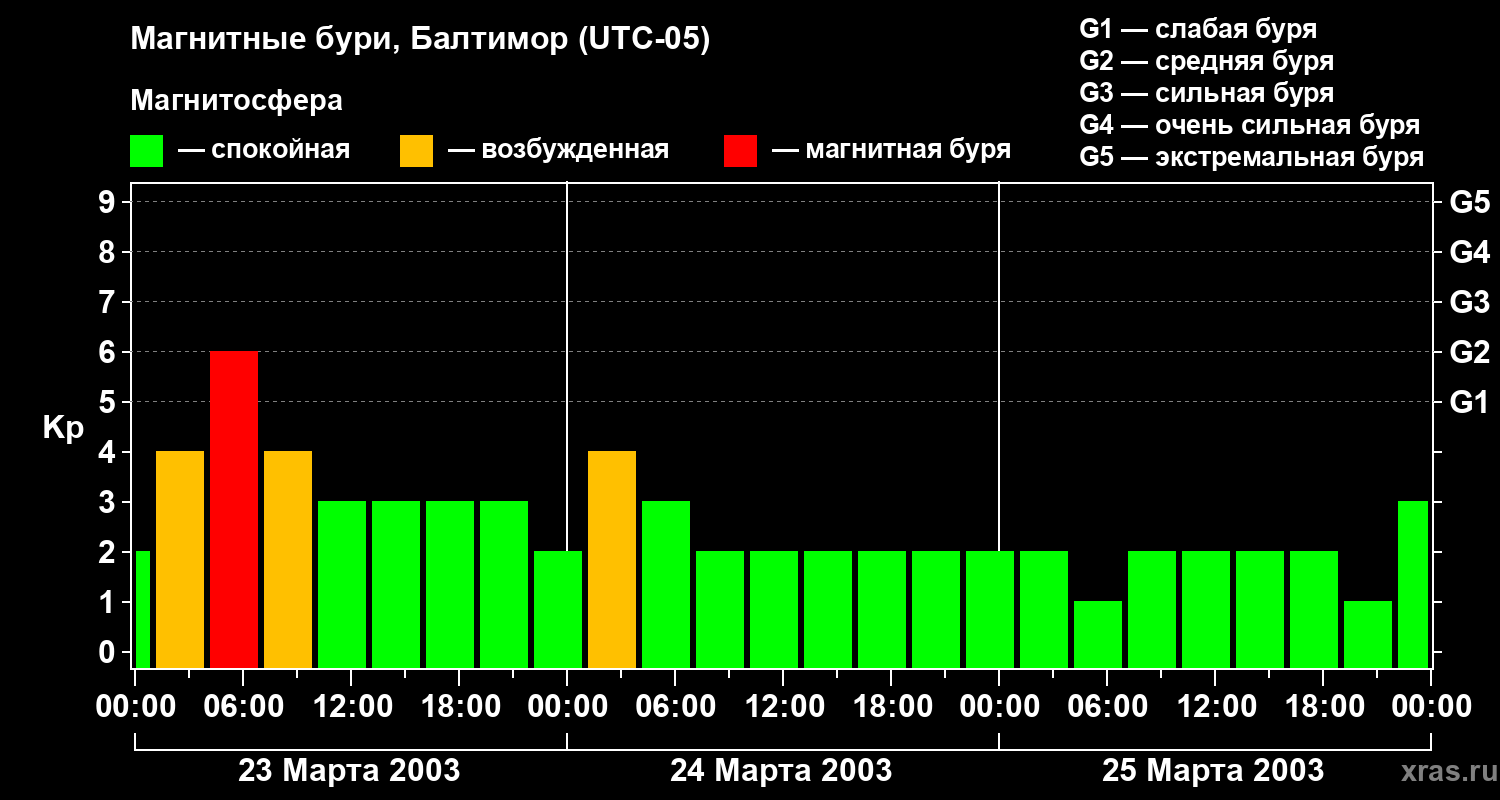This screenshot has height=800, width=1500.
Task: Select the orange bar on 24 Марта
Action: click(x=612, y=559)
